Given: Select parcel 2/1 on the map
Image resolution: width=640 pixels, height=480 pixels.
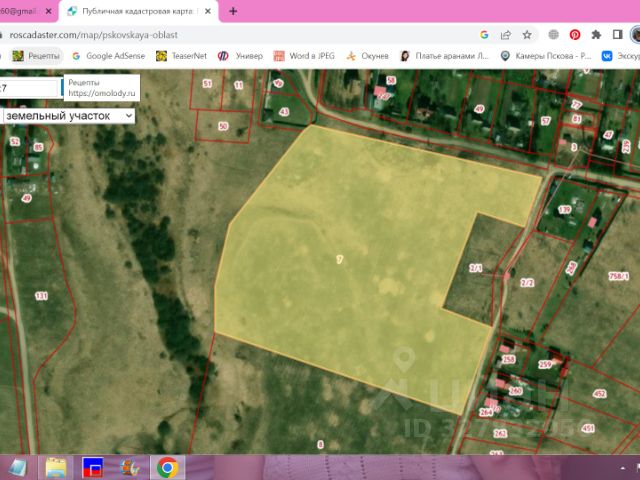Looking at the screenshot, I should point(476,268).
